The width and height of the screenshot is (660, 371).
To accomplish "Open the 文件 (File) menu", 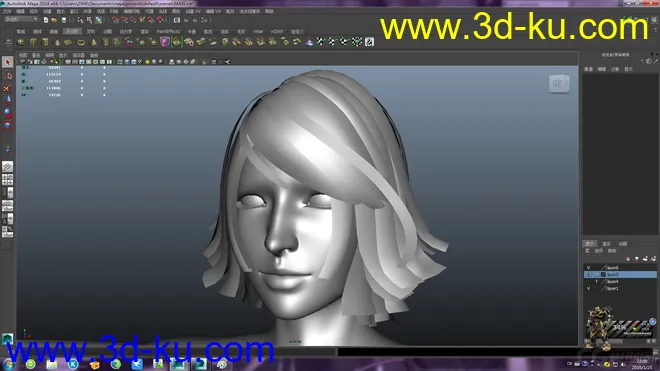I will 7,11.
